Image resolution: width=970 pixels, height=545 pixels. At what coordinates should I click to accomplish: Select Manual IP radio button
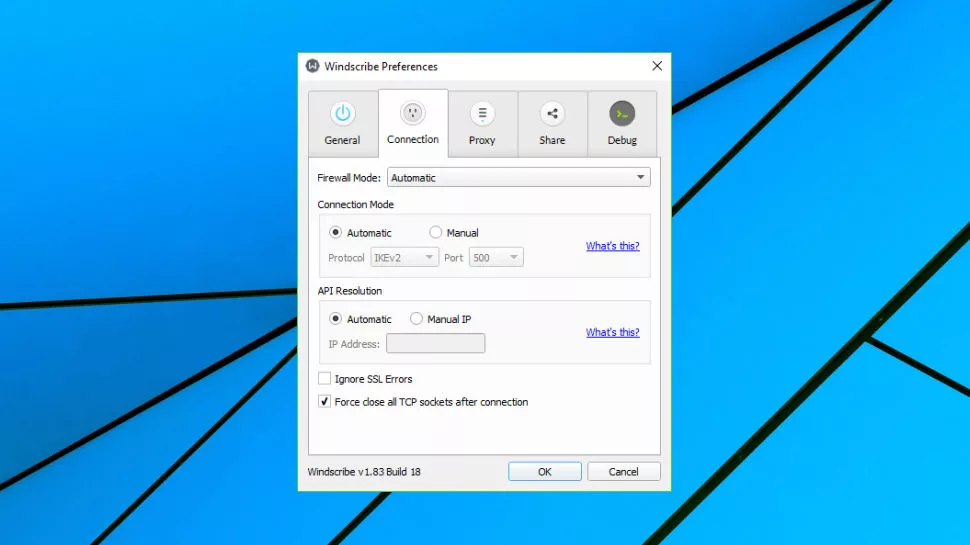tap(416, 319)
